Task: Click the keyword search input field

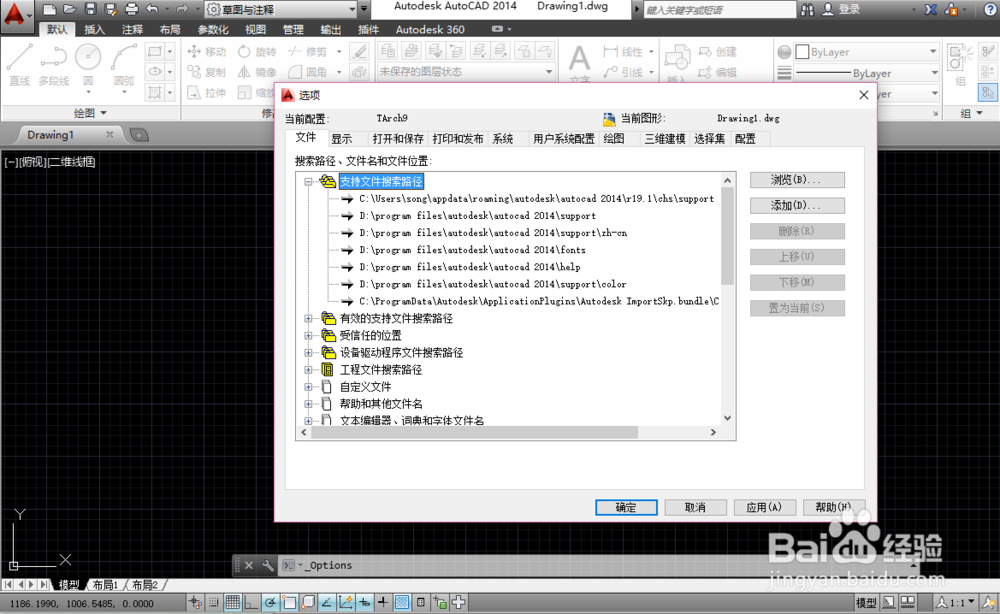Action: 719,10
